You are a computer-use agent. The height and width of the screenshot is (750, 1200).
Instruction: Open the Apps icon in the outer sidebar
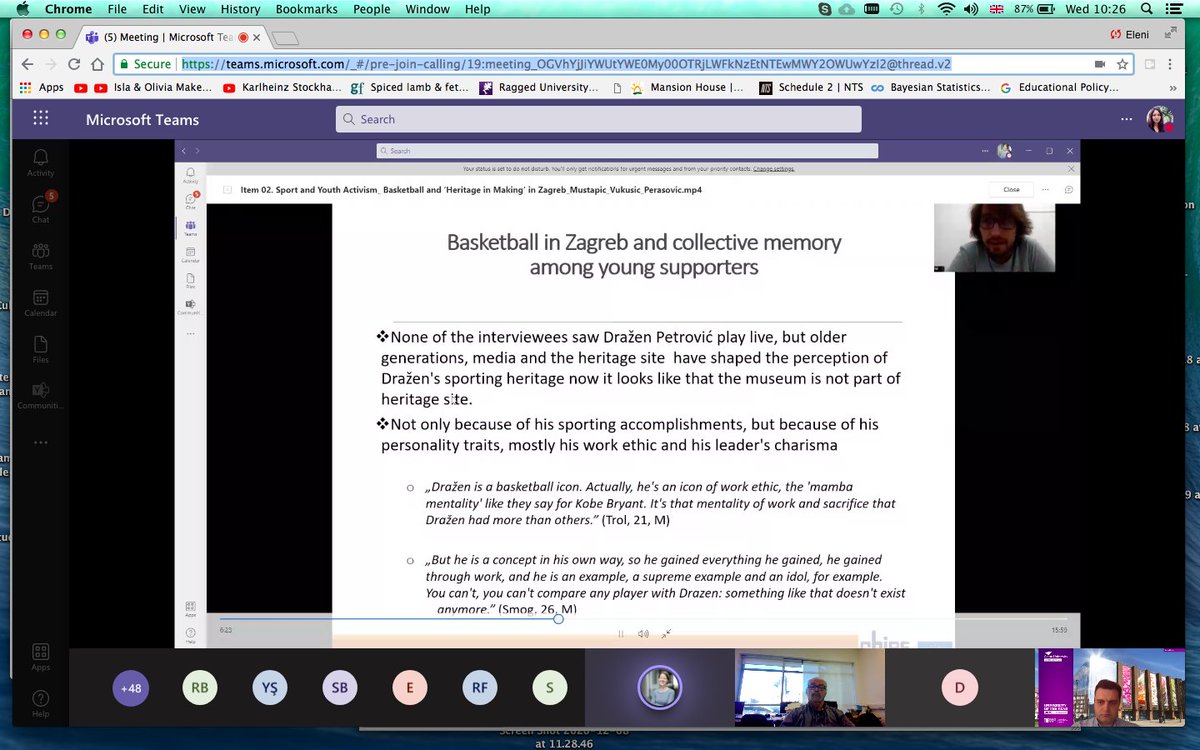(40, 657)
